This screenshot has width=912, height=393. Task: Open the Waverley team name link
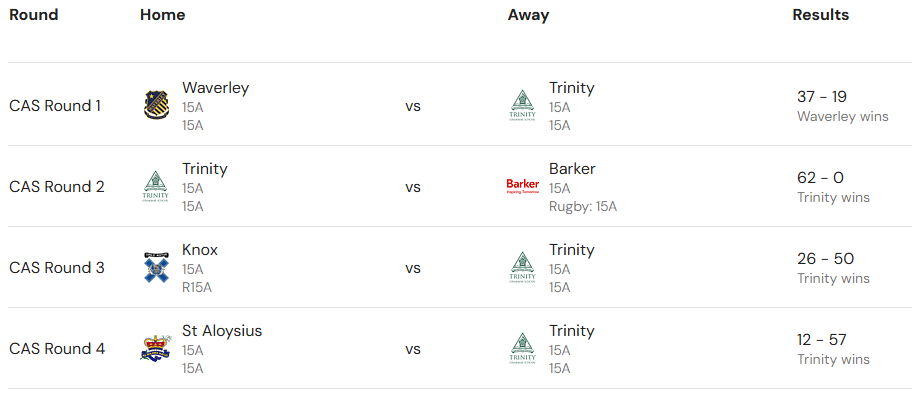coord(215,88)
